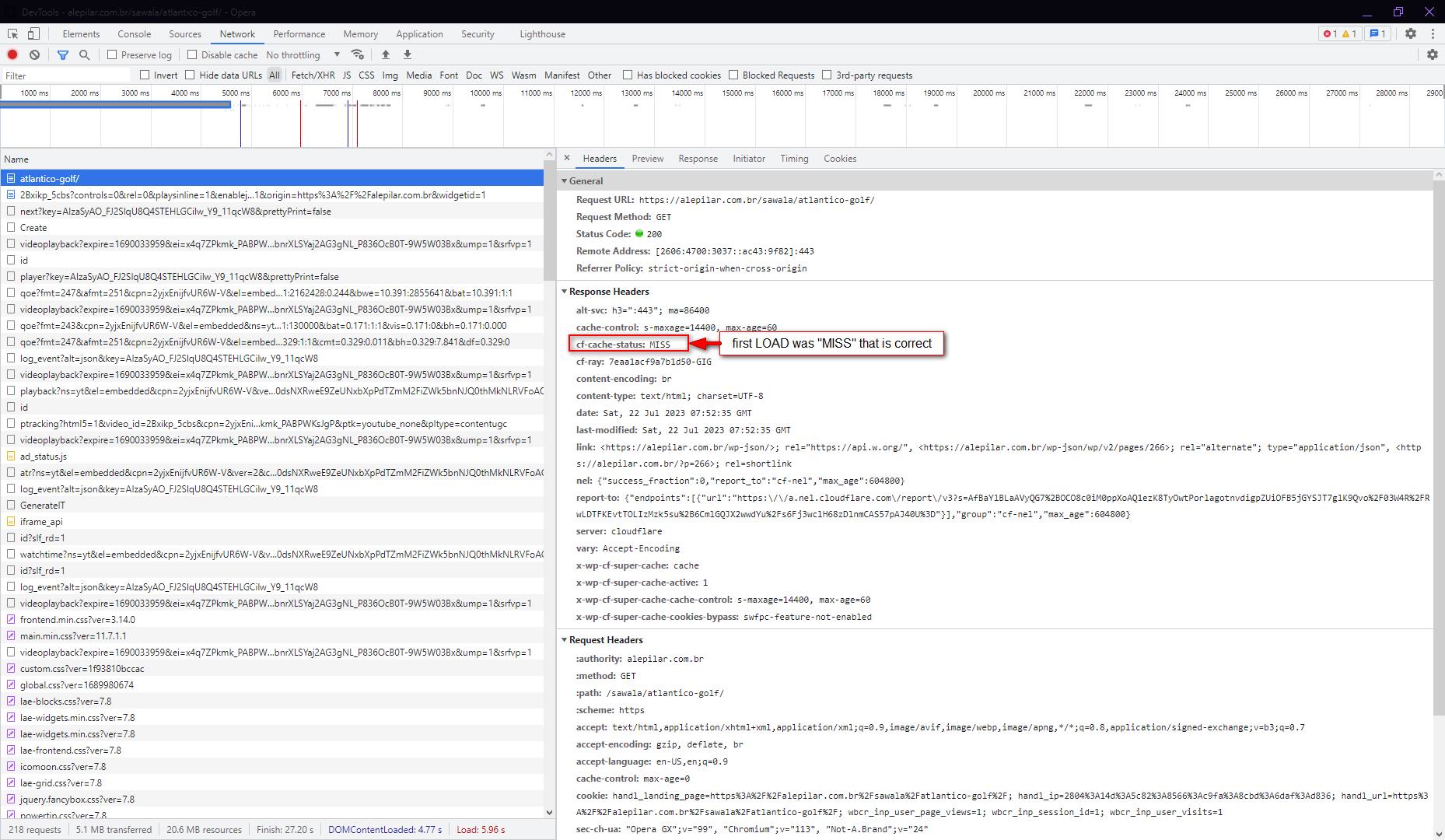The image size is (1445, 840).
Task: Tick the Hide data URLs checkbox
Action: (x=190, y=75)
